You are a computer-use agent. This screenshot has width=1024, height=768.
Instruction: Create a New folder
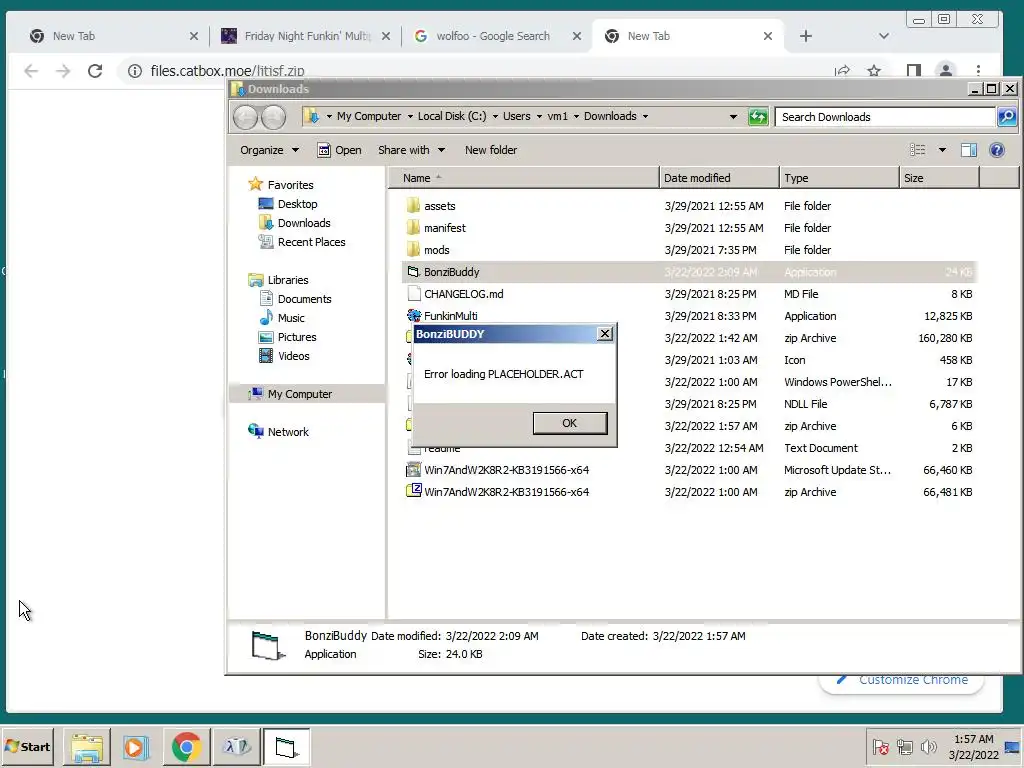point(491,150)
